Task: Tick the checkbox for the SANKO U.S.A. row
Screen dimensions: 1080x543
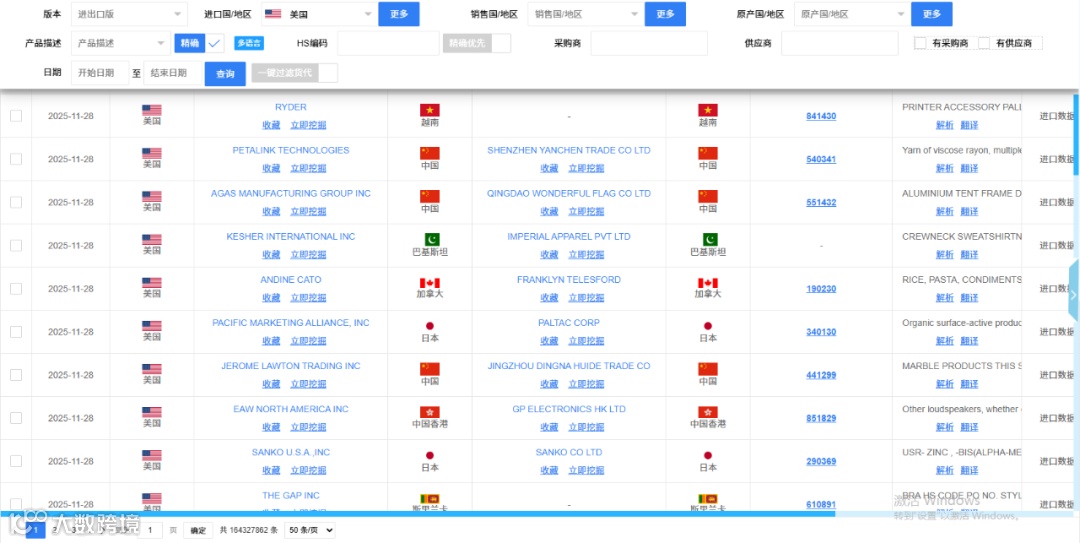Action: coord(16,461)
